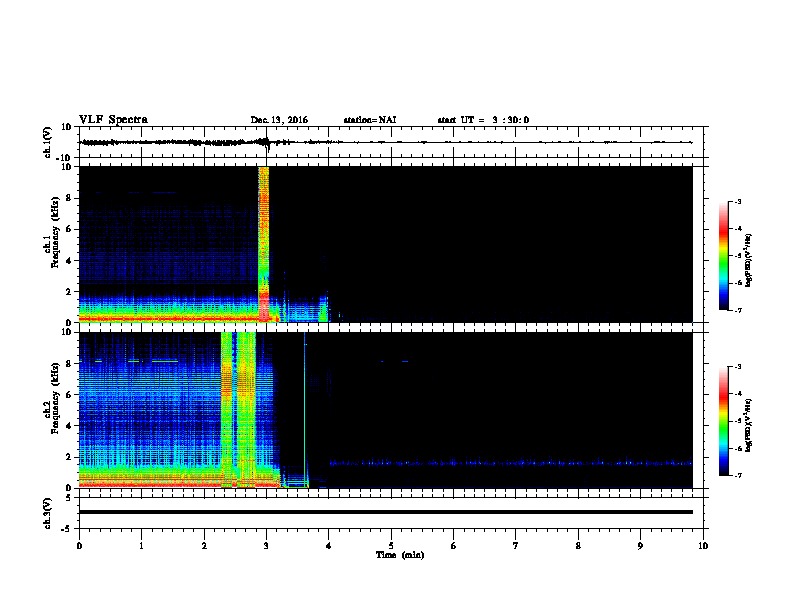792x612 pixels.
Task: Click the log(PSD) label beside ch.1 colorbar
Action: [x=748, y=260]
